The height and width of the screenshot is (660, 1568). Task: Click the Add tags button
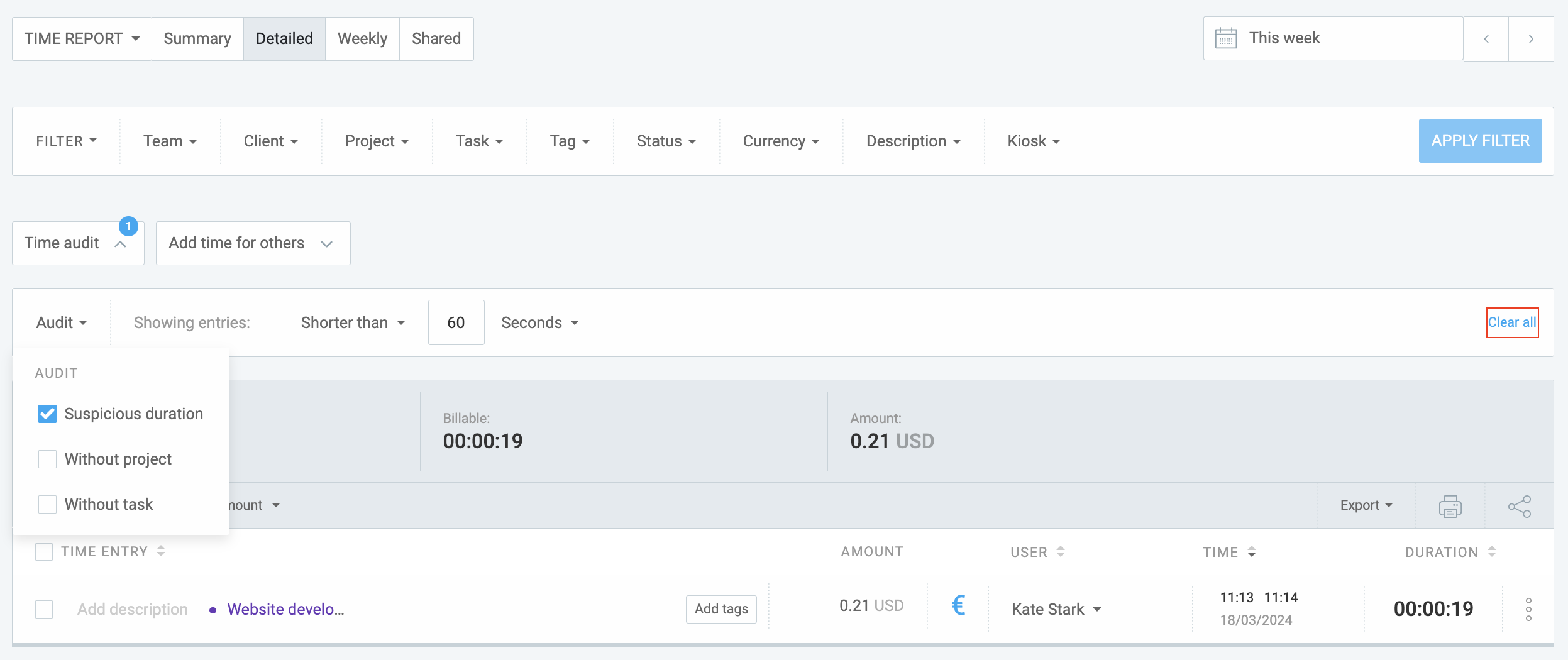(x=721, y=608)
